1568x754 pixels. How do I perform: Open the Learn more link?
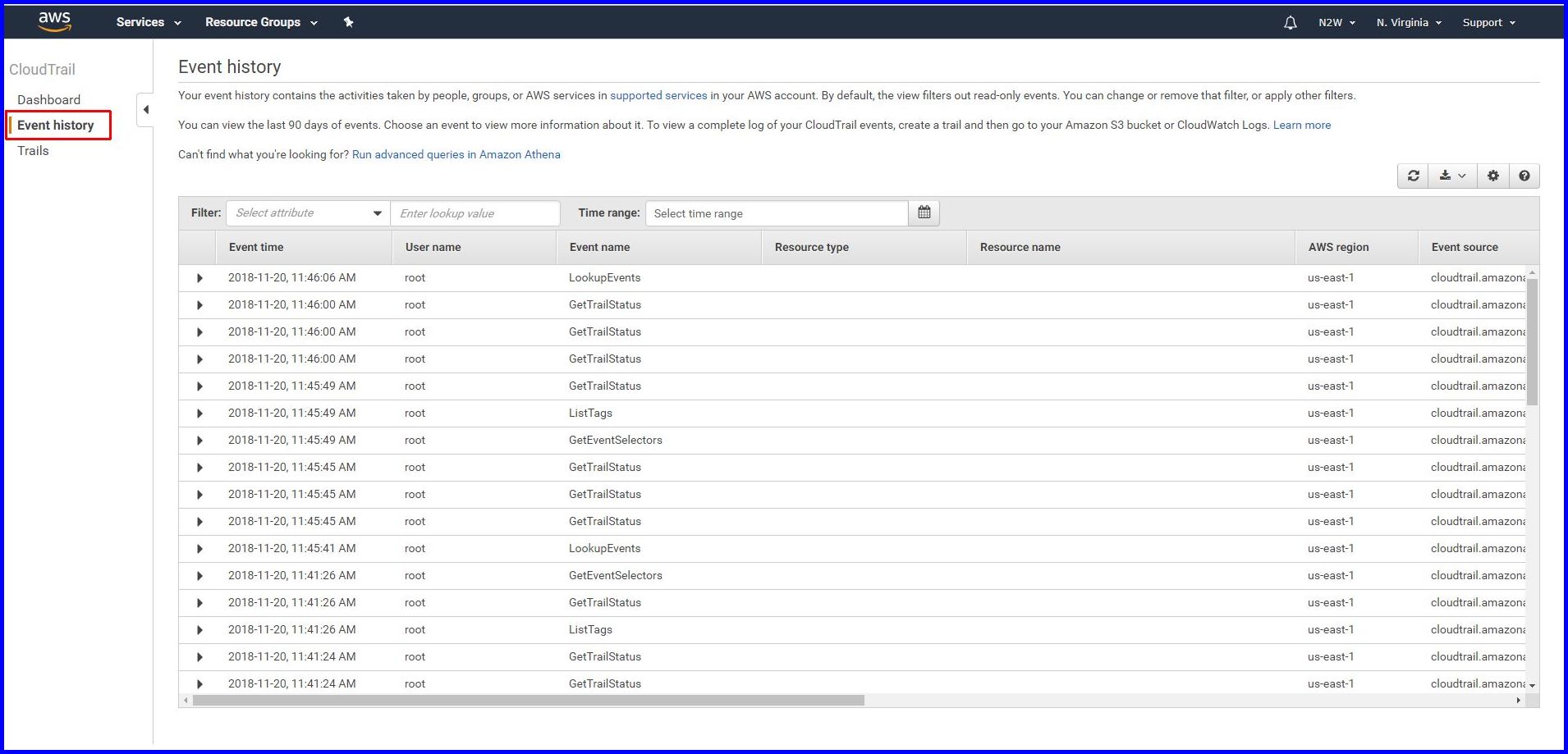pos(1302,126)
